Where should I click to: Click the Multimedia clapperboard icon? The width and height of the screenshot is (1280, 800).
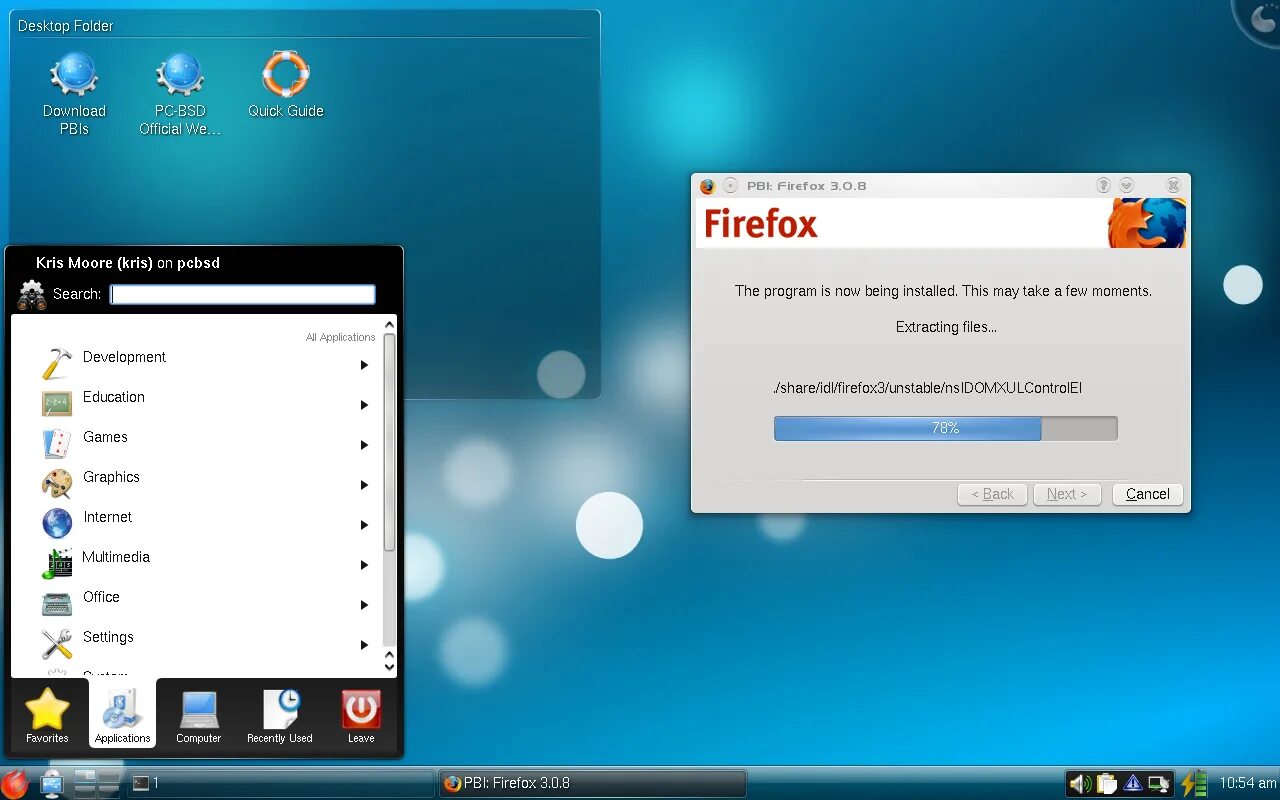point(57,564)
